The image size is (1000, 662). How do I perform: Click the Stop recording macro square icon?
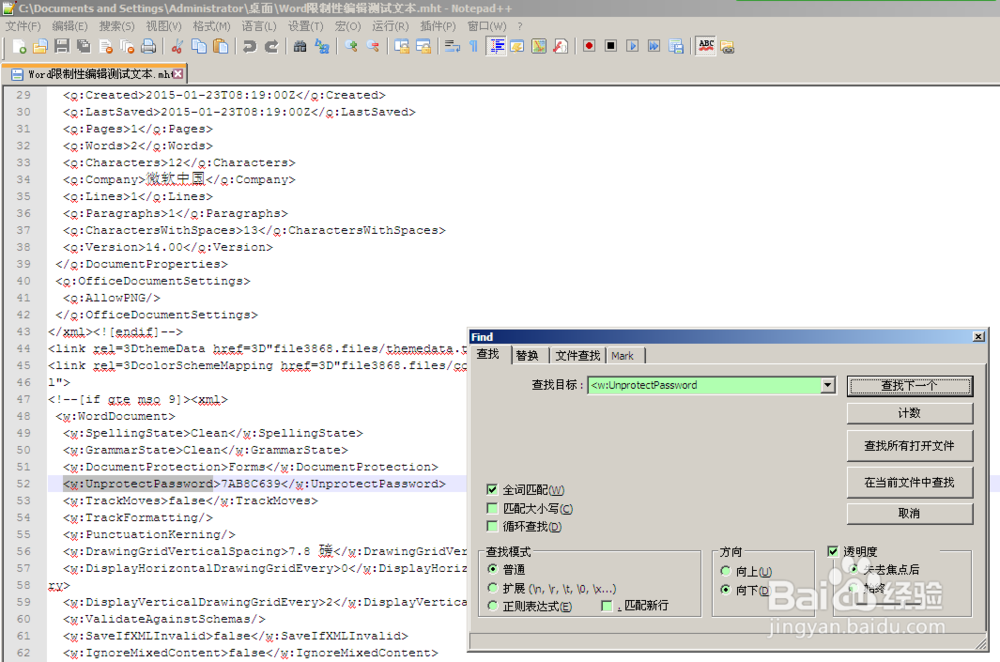pyautogui.click(x=611, y=46)
